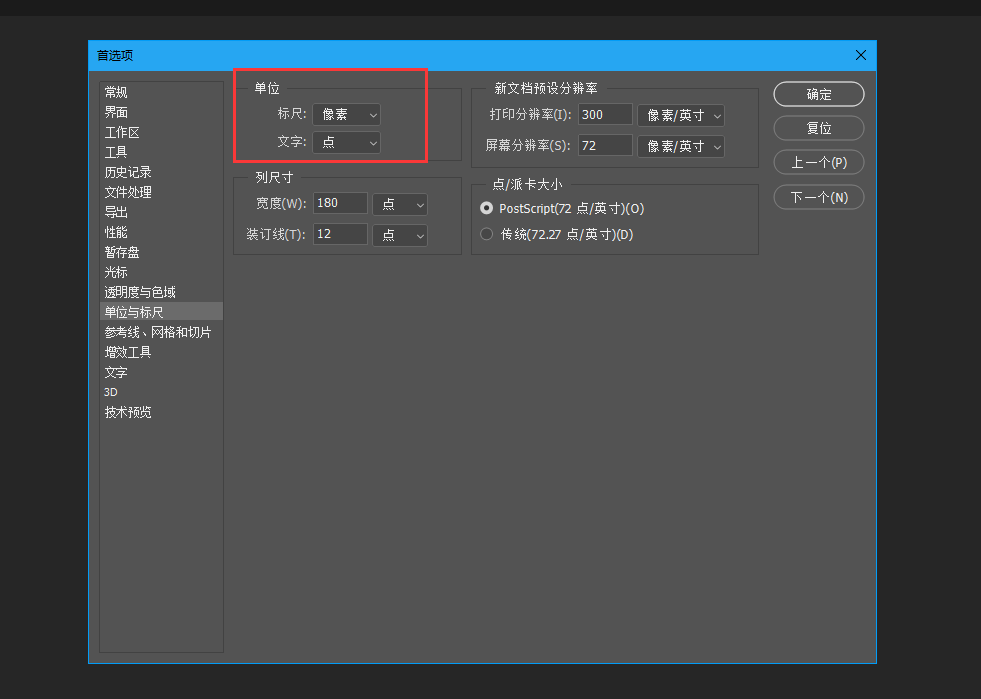Open the 常规 preferences category

tap(116, 93)
